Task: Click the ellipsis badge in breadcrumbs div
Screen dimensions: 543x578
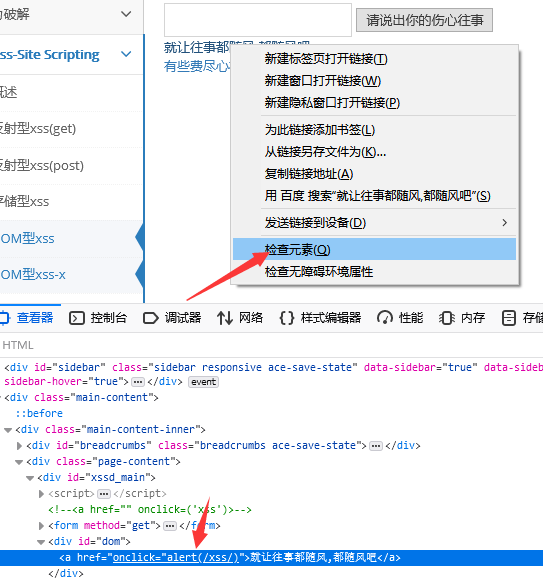Action: coord(376,446)
